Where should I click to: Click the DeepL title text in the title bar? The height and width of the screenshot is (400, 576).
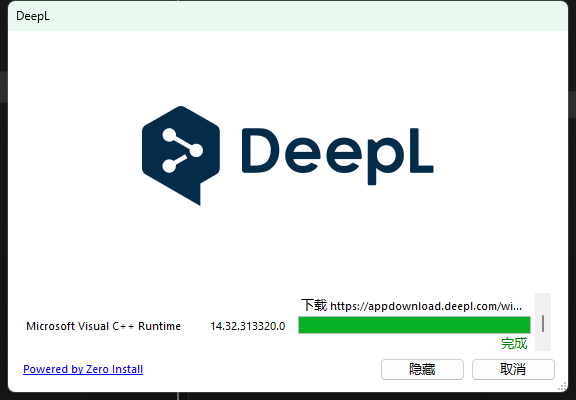tap(33, 16)
